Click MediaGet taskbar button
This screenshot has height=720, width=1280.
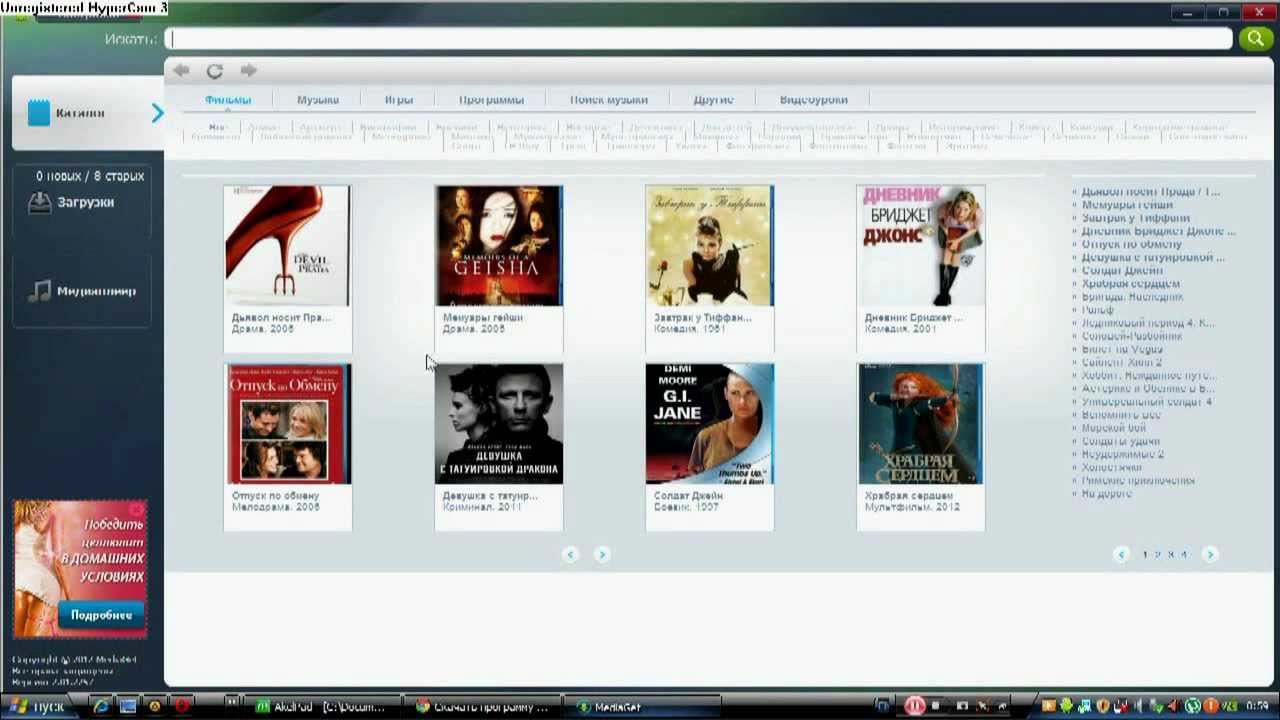tap(641, 706)
